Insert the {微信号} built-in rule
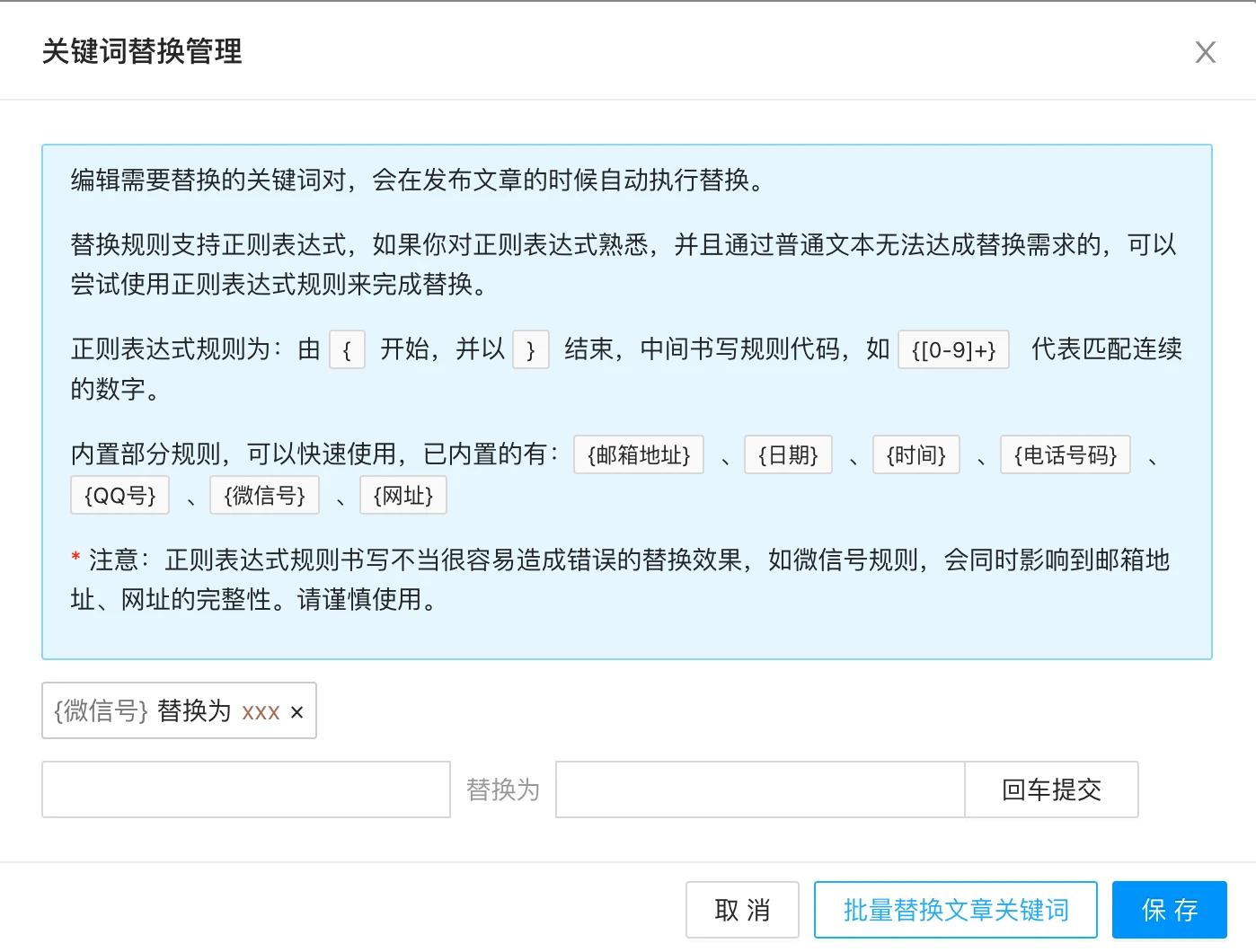Screen dimensions: 1256x952 [264, 495]
